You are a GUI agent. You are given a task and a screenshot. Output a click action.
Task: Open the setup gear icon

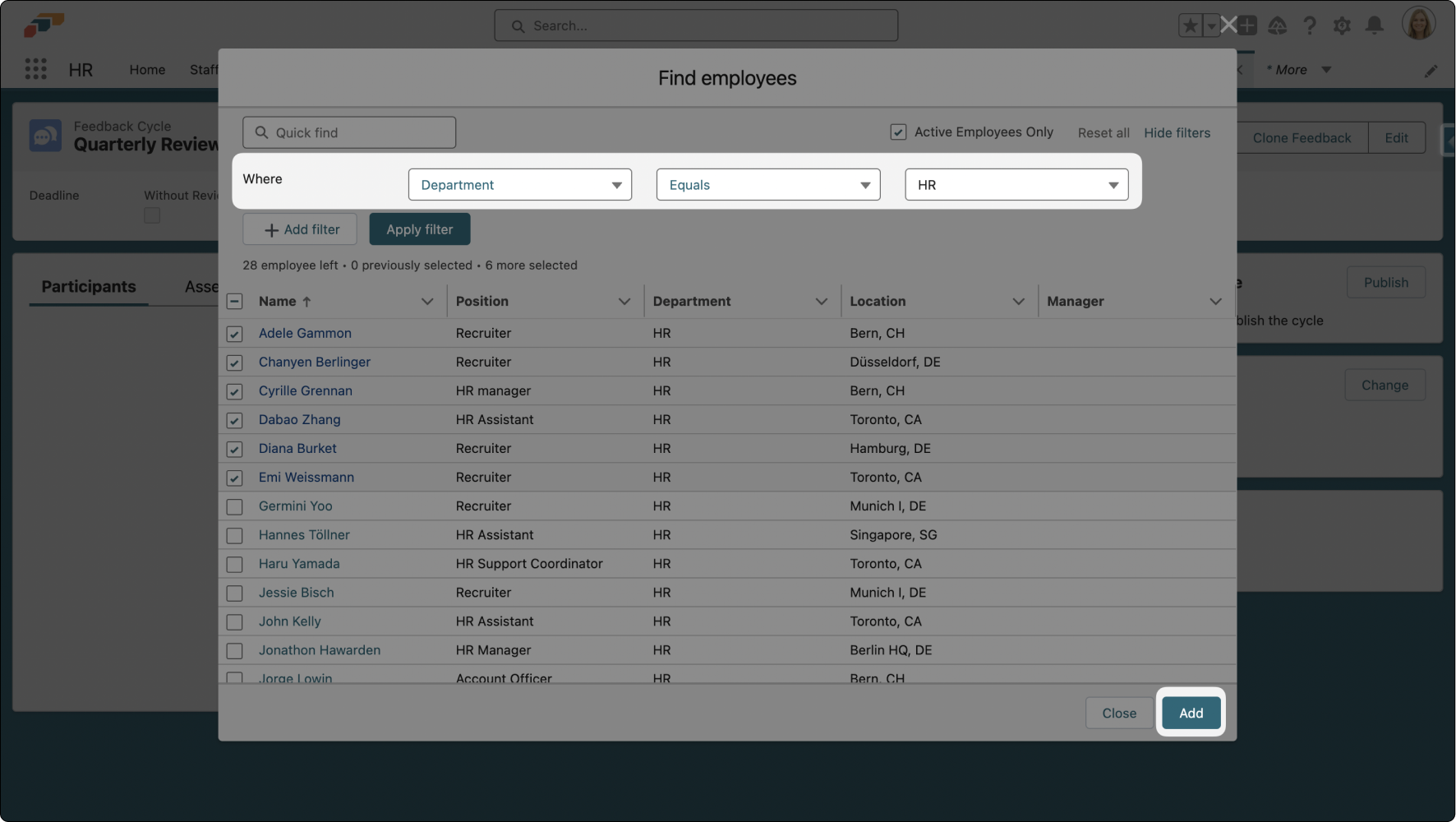tap(1342, 25)
